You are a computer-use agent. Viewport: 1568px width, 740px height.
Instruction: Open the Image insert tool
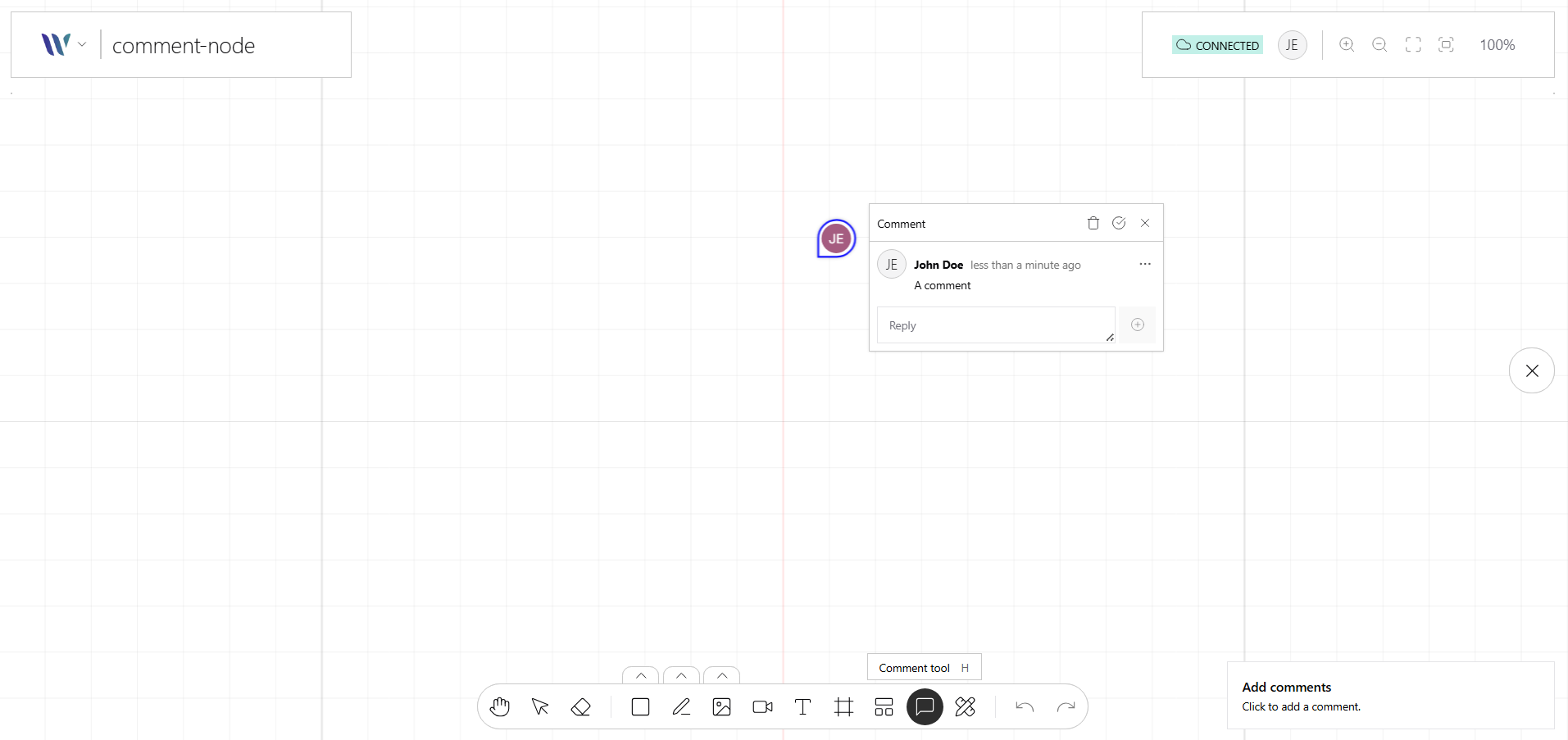coord(721,706)
